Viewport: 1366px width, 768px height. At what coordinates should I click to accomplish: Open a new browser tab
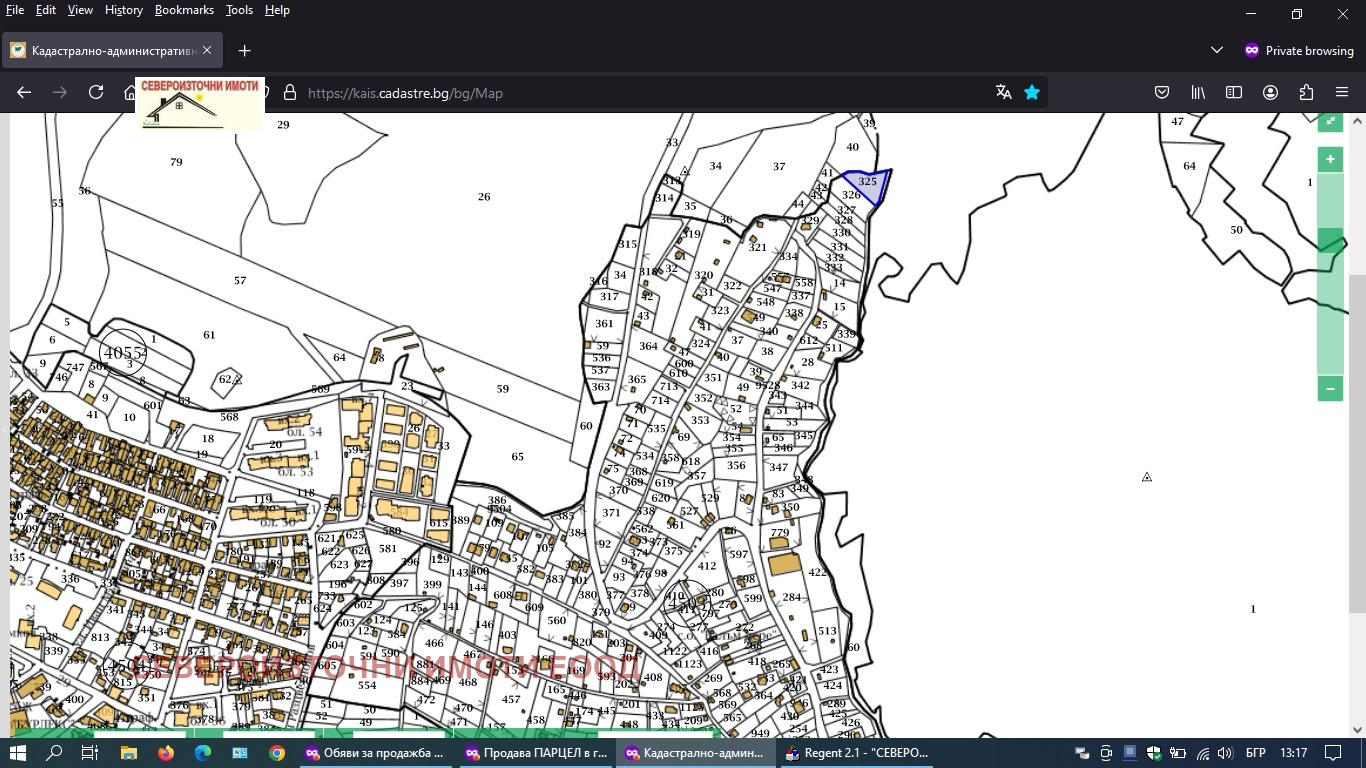pyautogui.click(x=244, y=50)
